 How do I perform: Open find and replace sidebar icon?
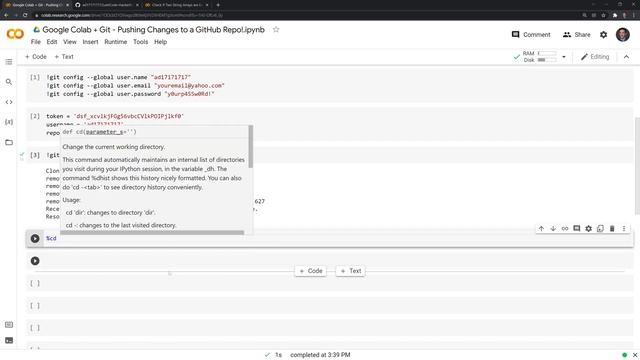9,82
